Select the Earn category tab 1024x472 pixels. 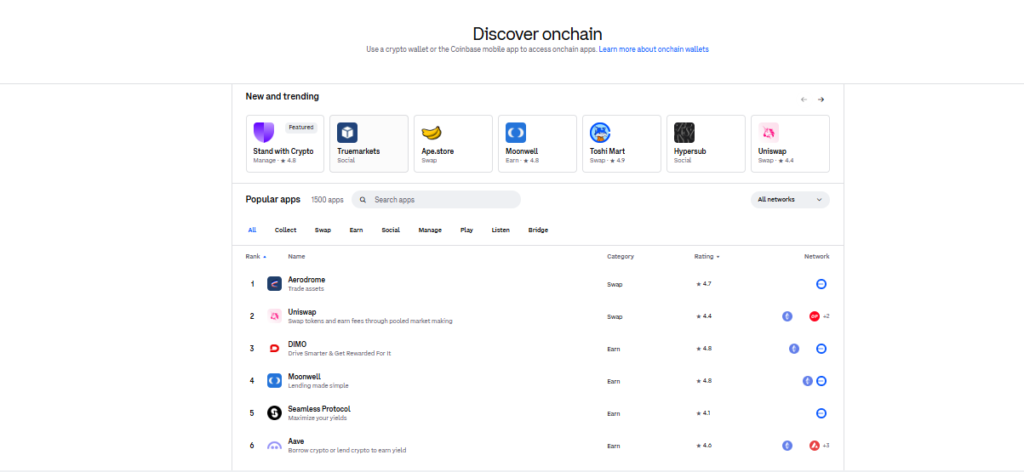pyautogui.click(x=357, y=230)
